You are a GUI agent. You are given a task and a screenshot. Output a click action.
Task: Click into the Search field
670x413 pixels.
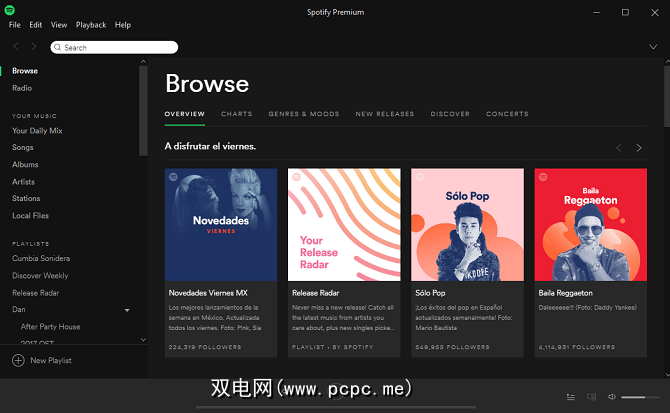[114, 47]
